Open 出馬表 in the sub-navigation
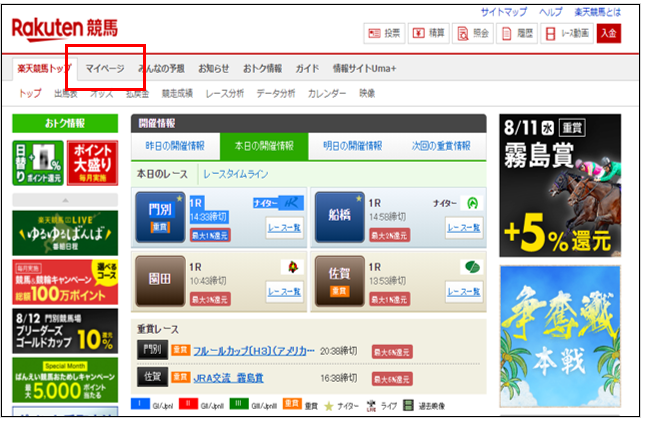 coord(67,94)
